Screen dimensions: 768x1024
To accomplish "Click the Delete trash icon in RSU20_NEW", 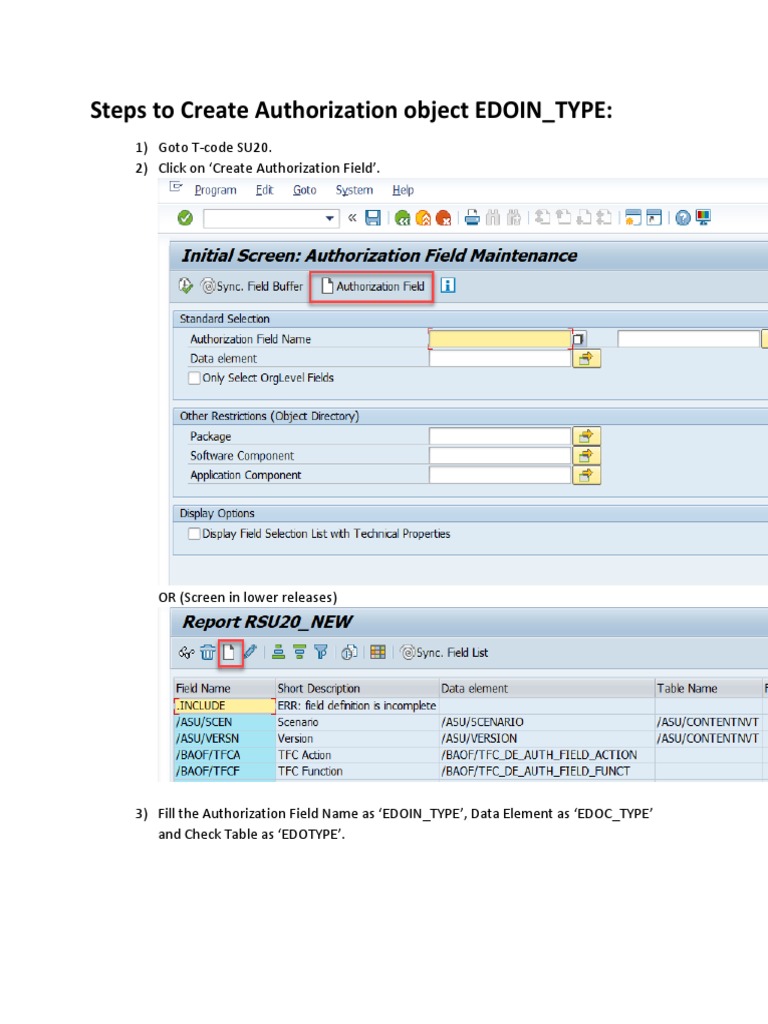I will (x=208, y=653).
